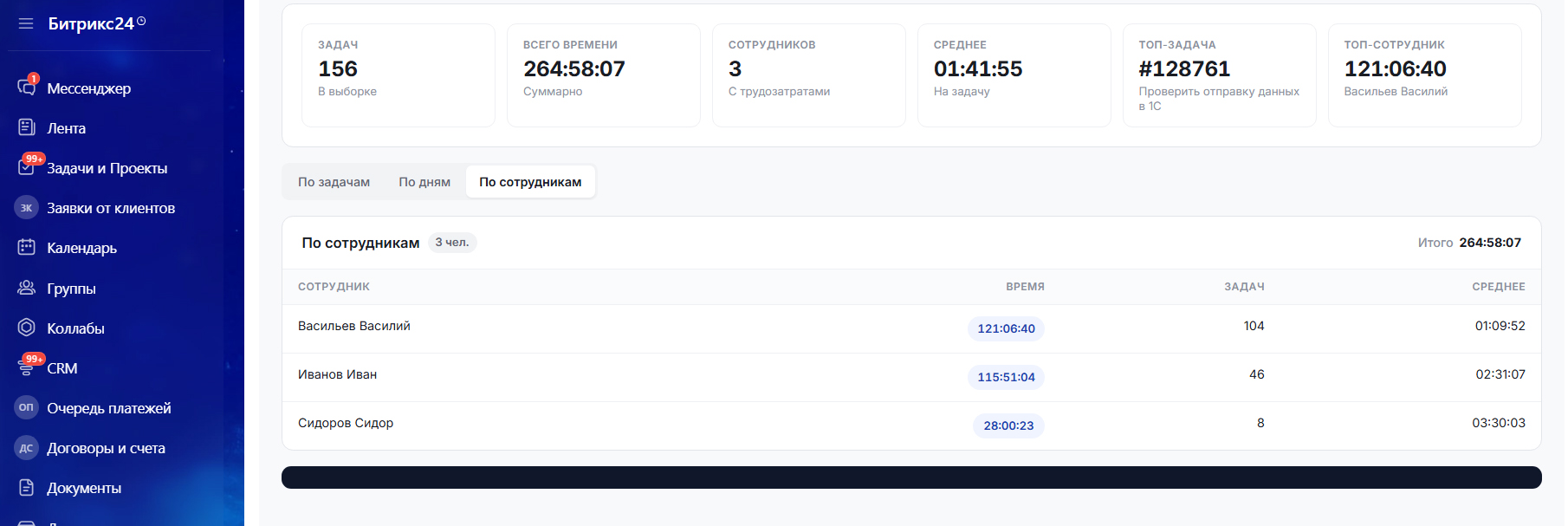Click the Топ-сотрудник 121:06:40 value

click(1395, 68)
